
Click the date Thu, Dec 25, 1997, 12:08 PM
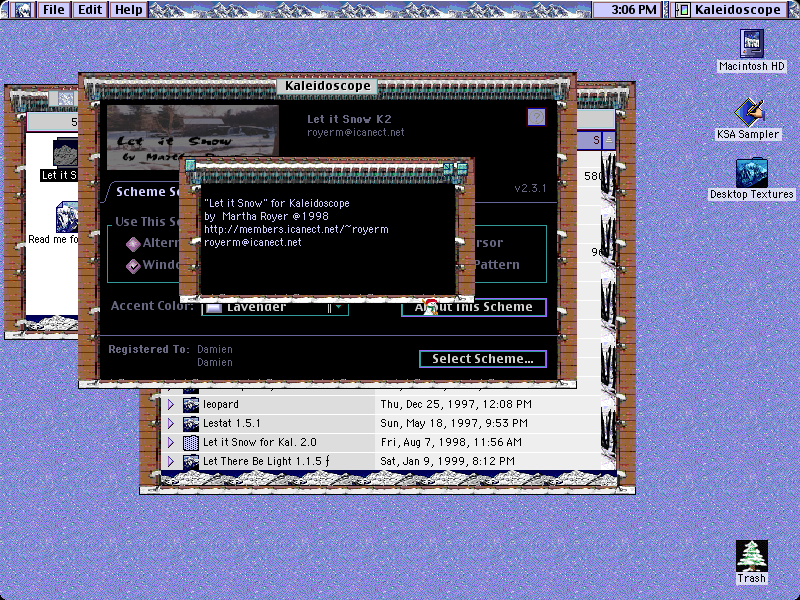coord(456,405)
